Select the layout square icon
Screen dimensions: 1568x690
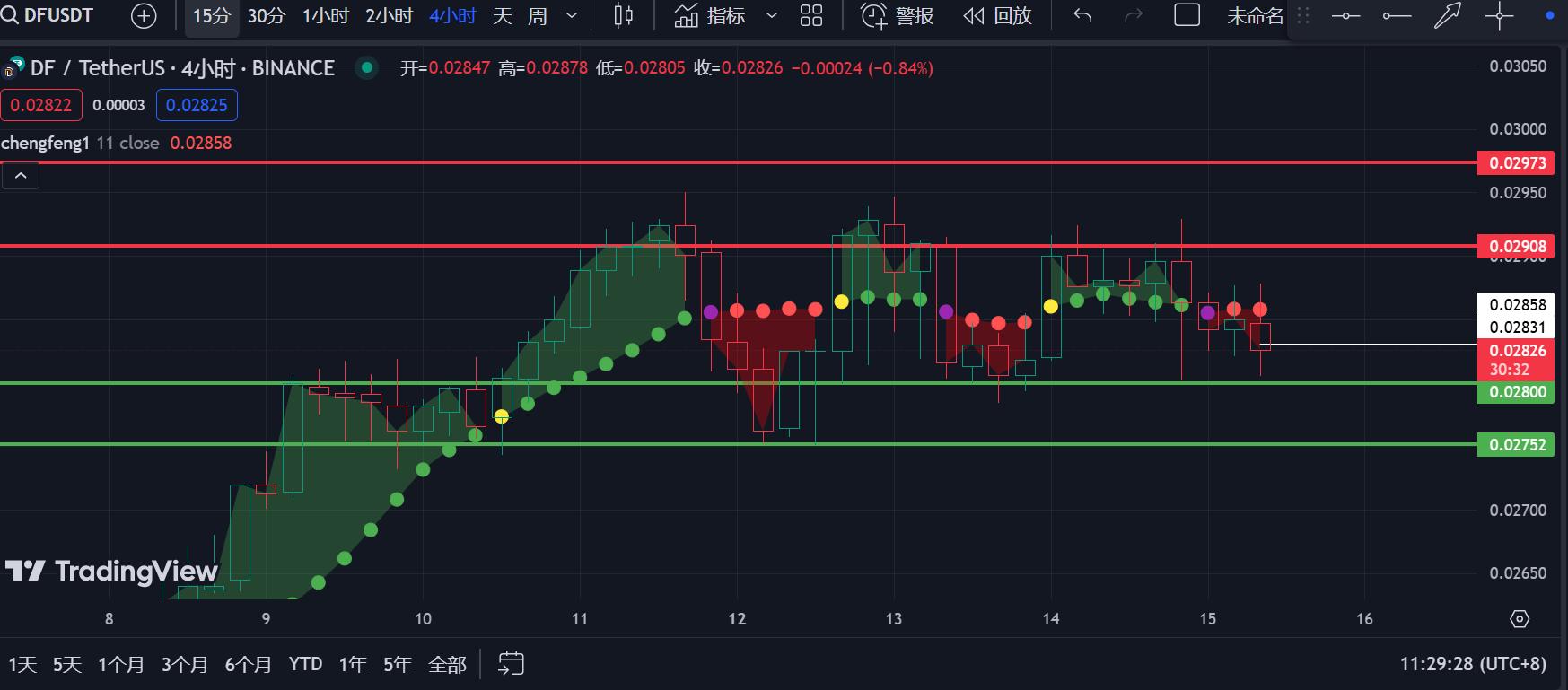(x=1187, y=16)
